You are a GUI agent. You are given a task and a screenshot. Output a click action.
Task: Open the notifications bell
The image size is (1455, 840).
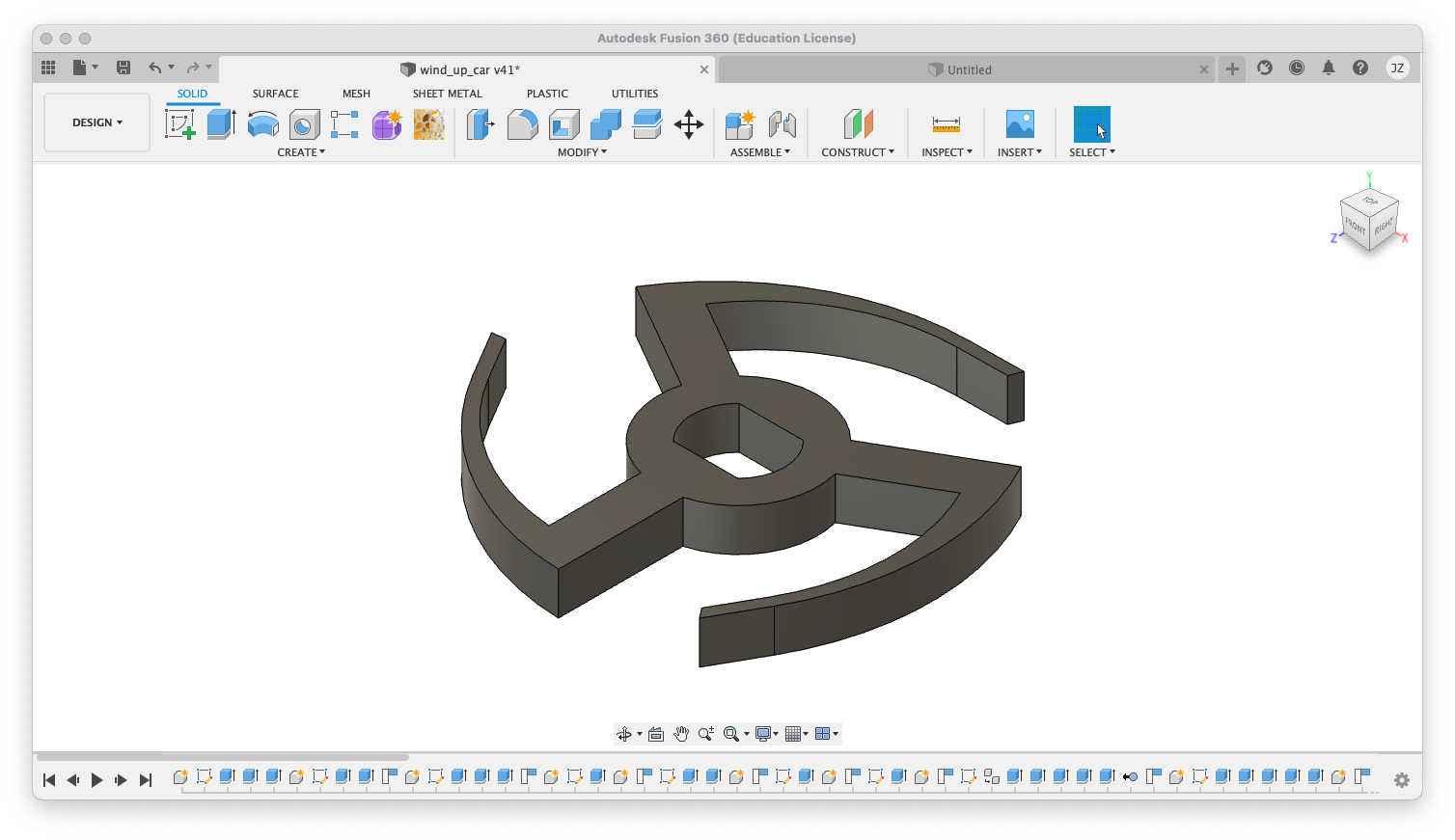coord(1329,68)
